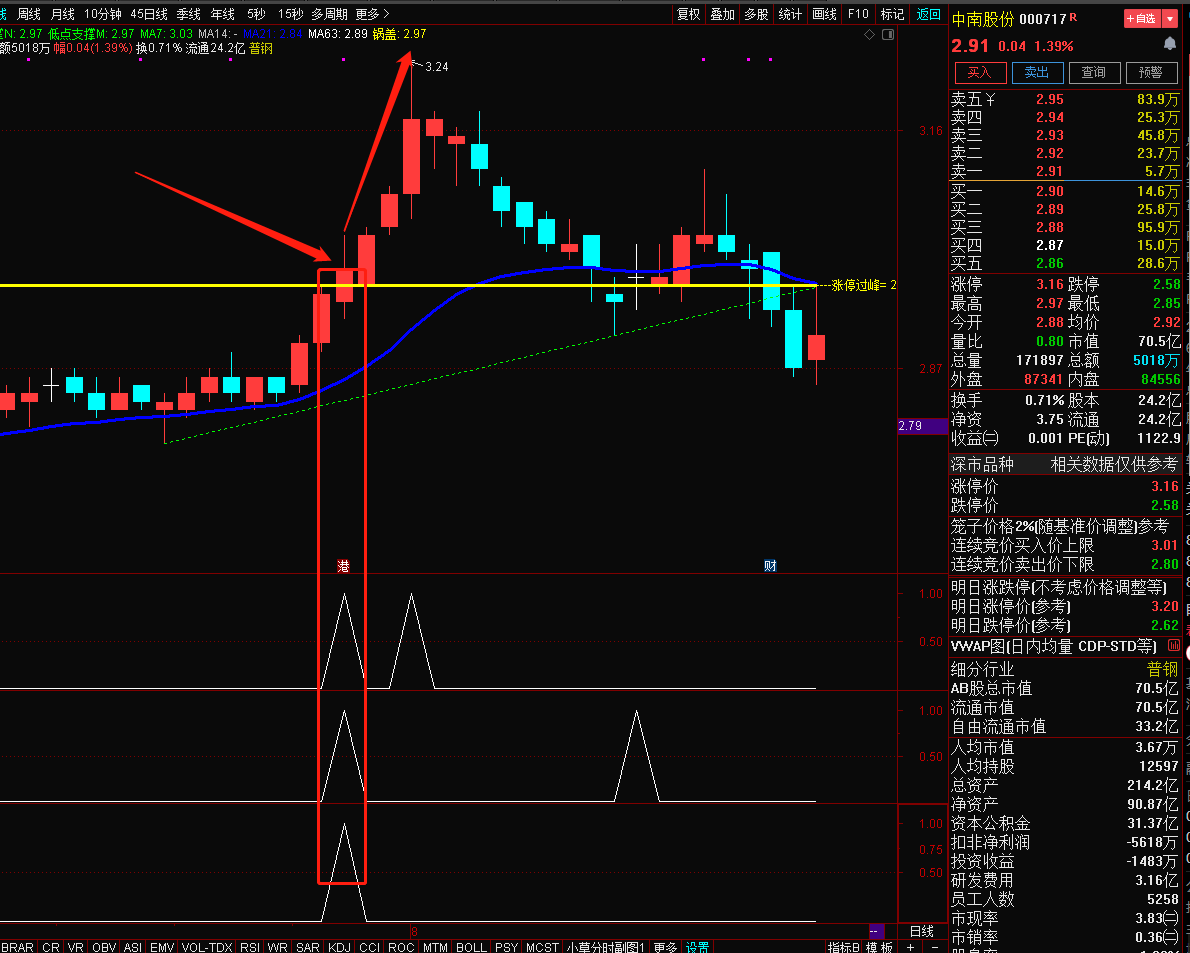Select the BOLL indicator tab
Image resolution: width=1190 pixels, height=953 pixels.
click(x=471, y=947)
